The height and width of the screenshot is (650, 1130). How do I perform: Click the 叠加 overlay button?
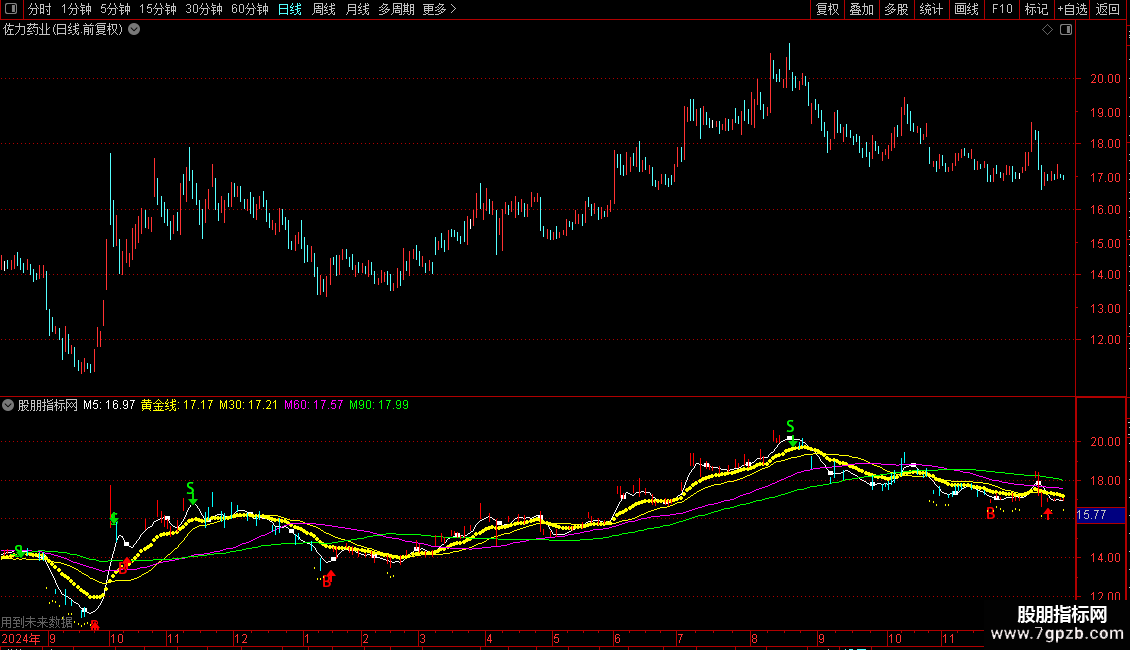[862, 9]
